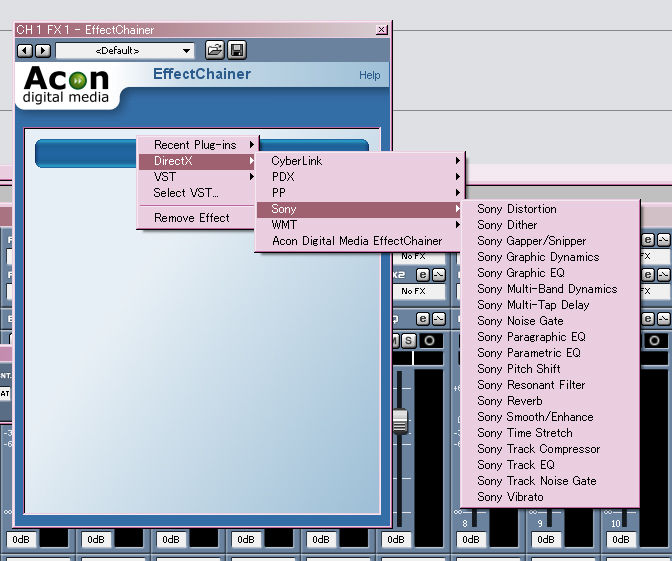This screenshot has height=561, width=672.
Task: Click lowest curve icon in channel 10 strip
Action: [x=664, y=319]
